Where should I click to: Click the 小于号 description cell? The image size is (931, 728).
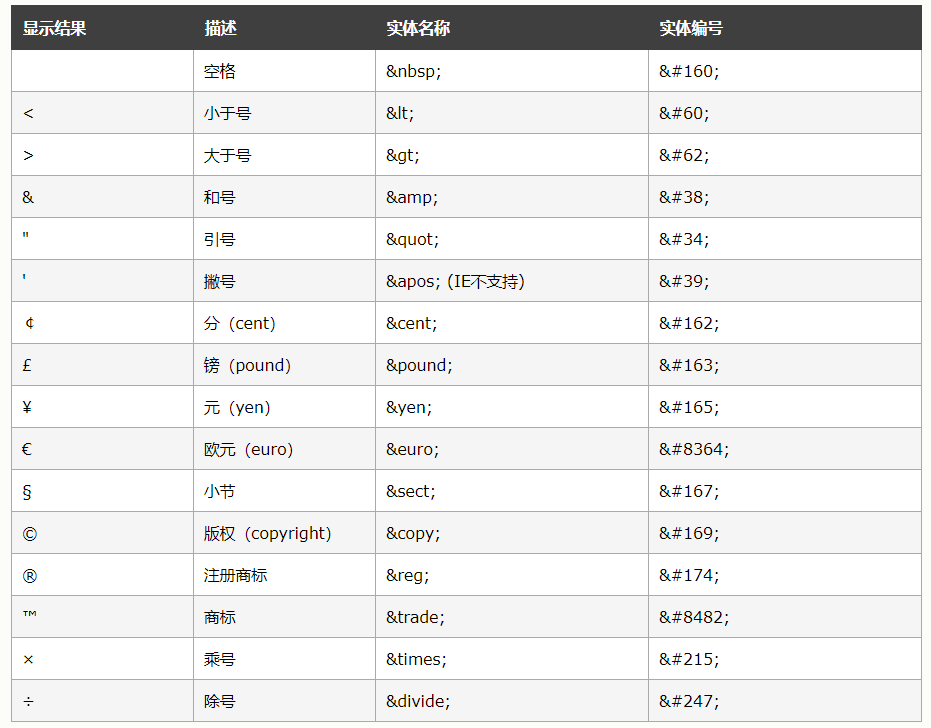pyautogui.click(x=227, y=114)
